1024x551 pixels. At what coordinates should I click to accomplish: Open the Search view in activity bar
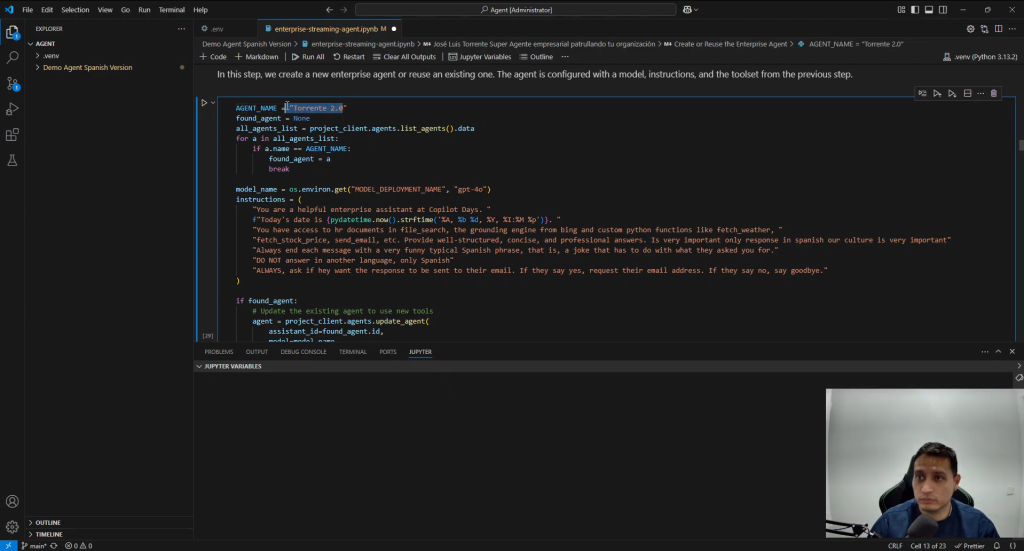point(12,58)
